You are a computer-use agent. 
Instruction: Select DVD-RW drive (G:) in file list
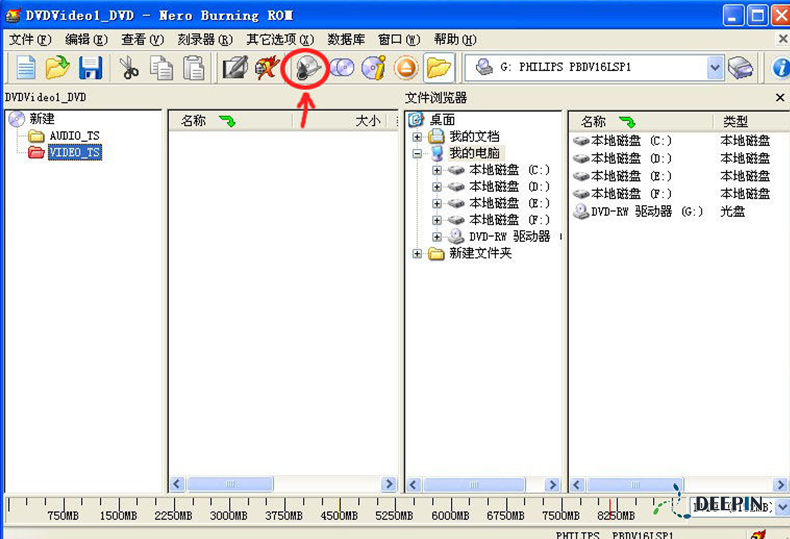point(646,212)
